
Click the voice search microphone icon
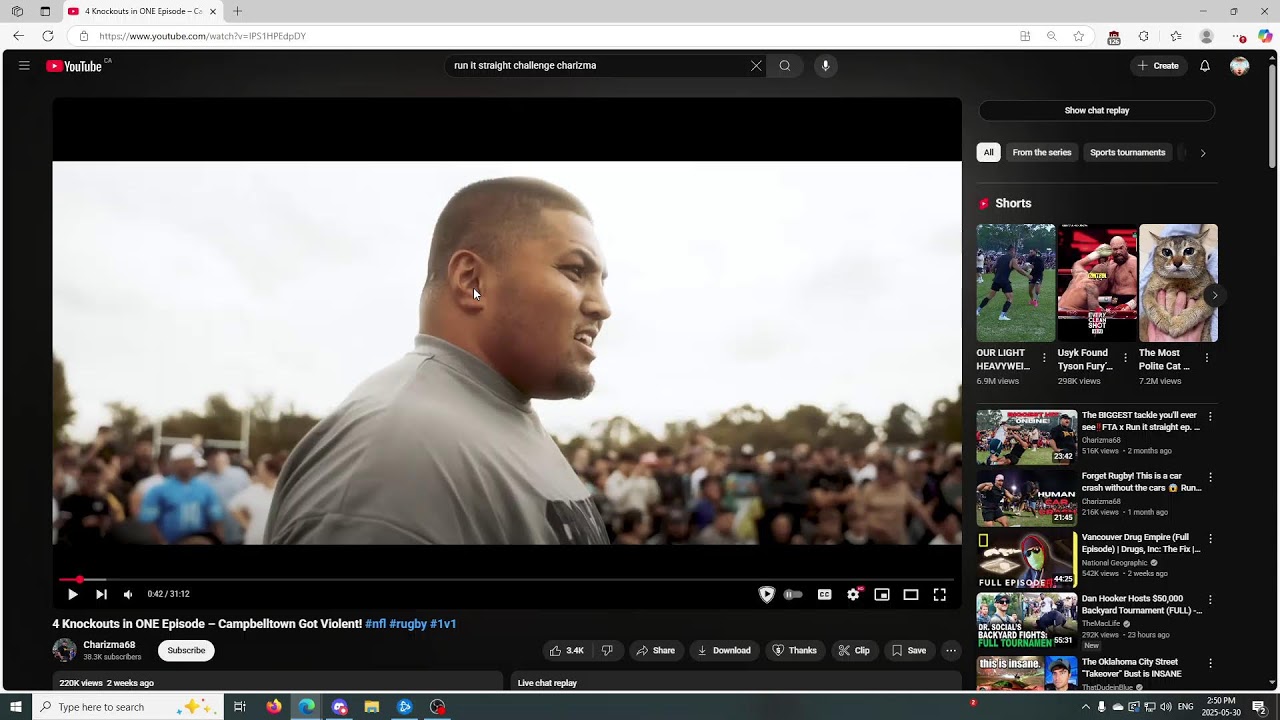825,66
